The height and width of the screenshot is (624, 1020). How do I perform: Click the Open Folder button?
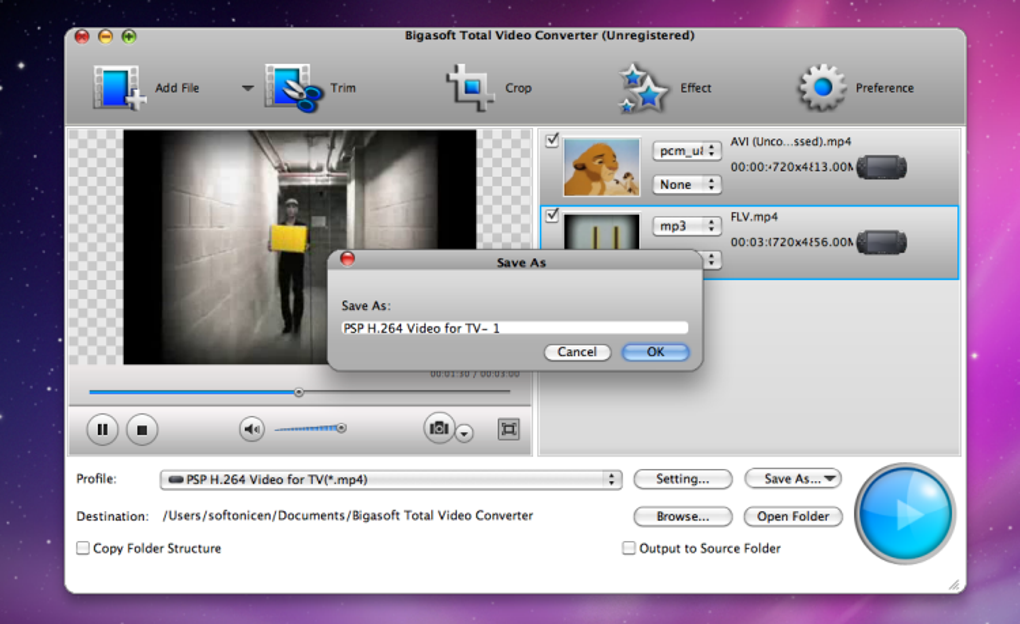pyautogui.click(x=793, y=517)
